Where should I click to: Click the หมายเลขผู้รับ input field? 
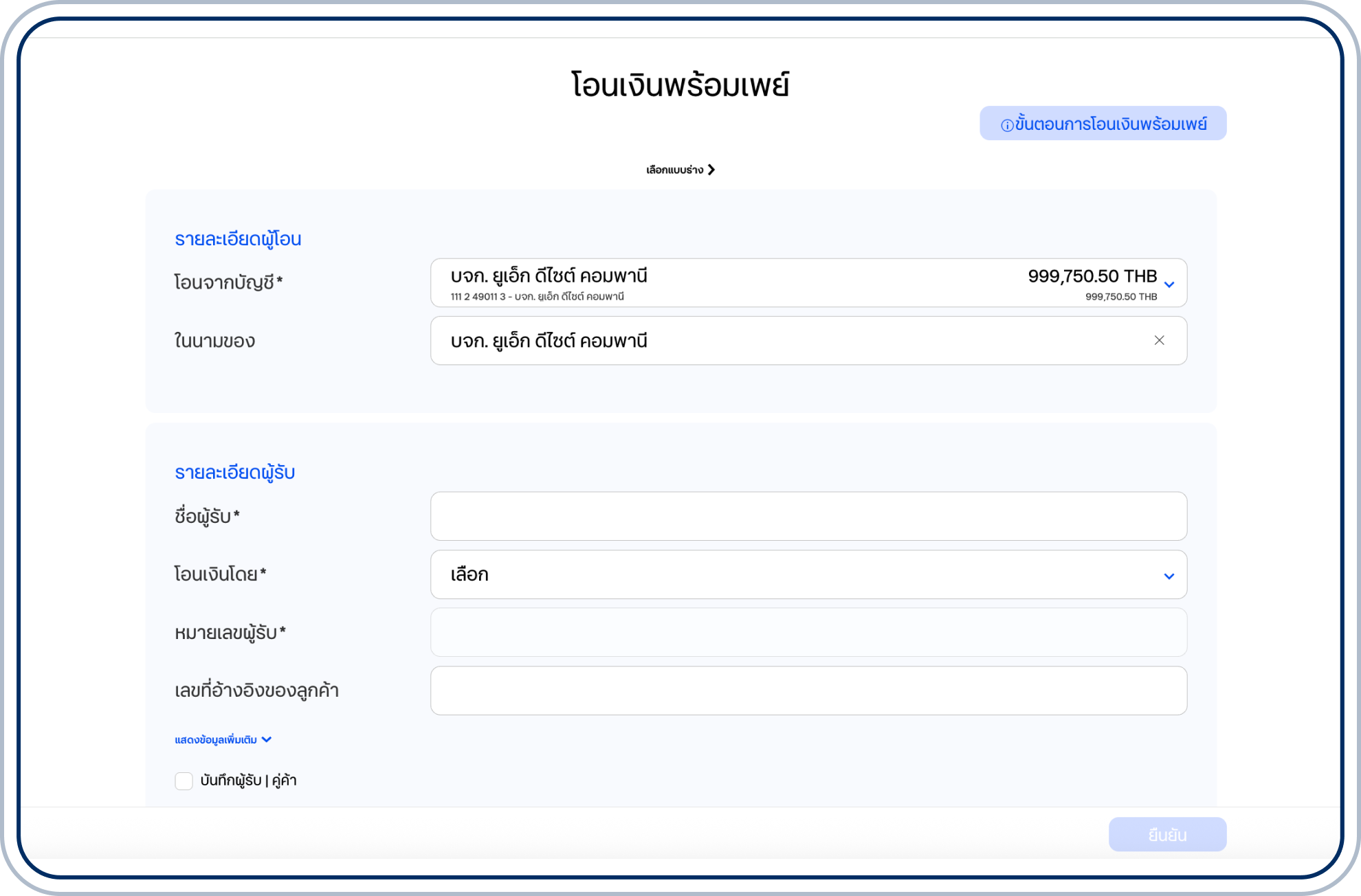[x=808, y=632]
